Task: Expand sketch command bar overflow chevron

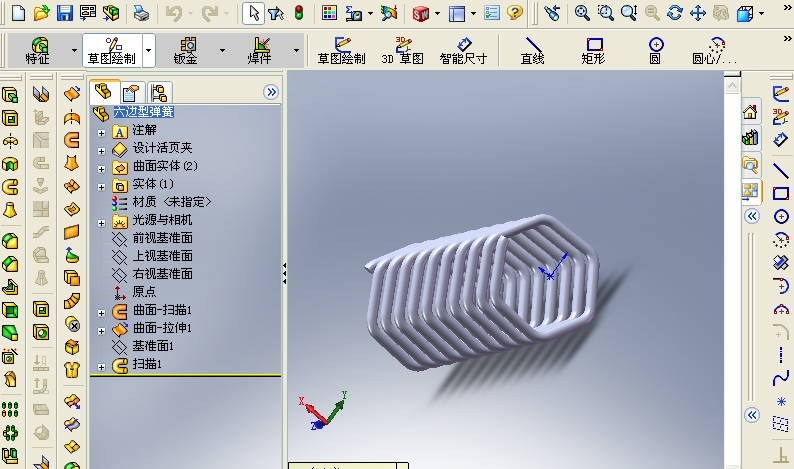Action: 787,38
